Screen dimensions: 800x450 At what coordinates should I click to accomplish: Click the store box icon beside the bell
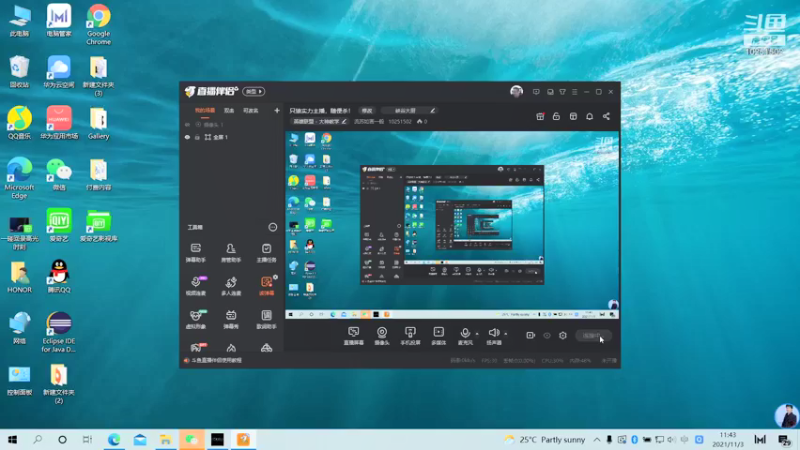point(573,116)
